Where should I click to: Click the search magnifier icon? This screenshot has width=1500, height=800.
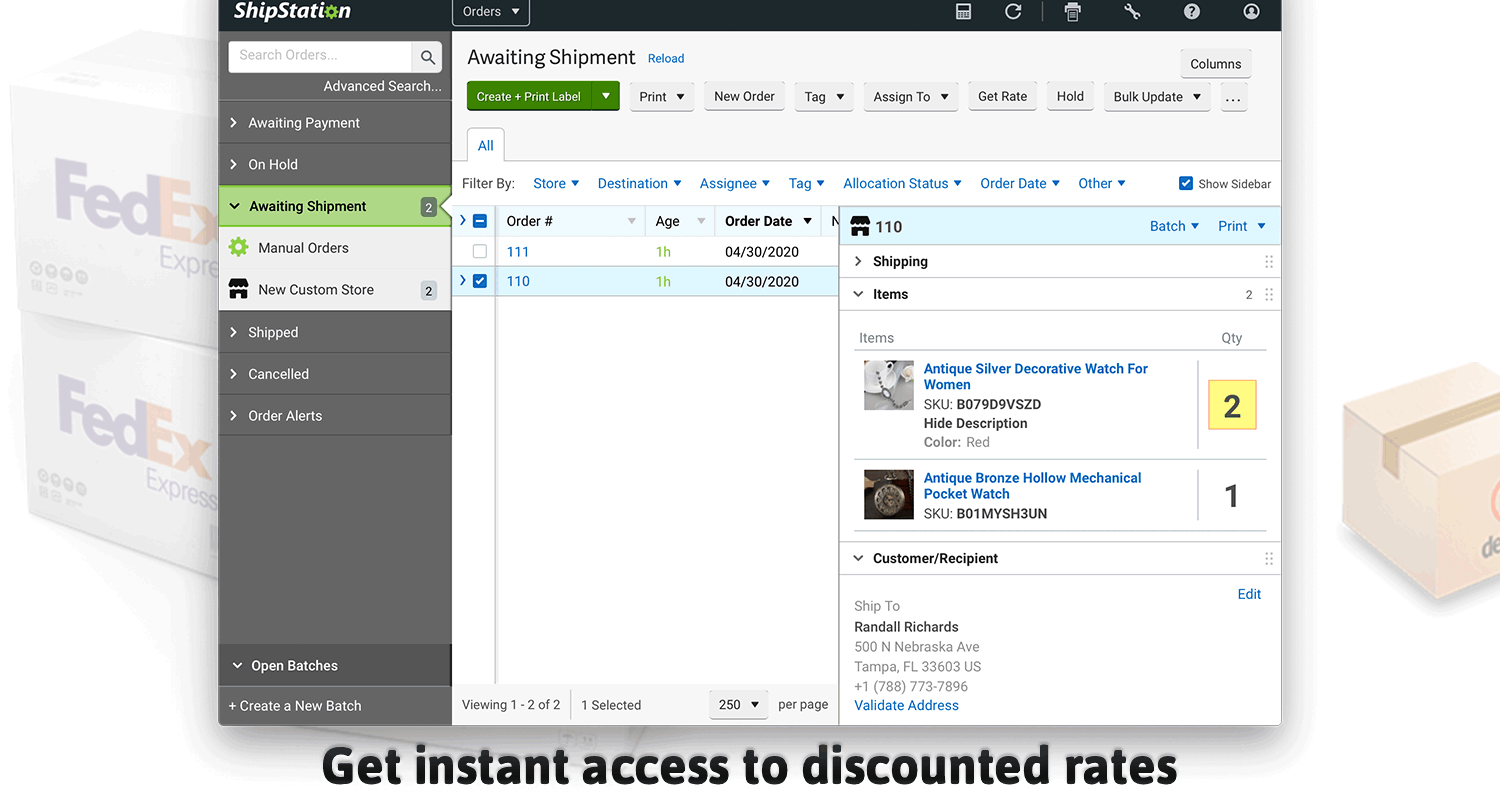[427, 56]
